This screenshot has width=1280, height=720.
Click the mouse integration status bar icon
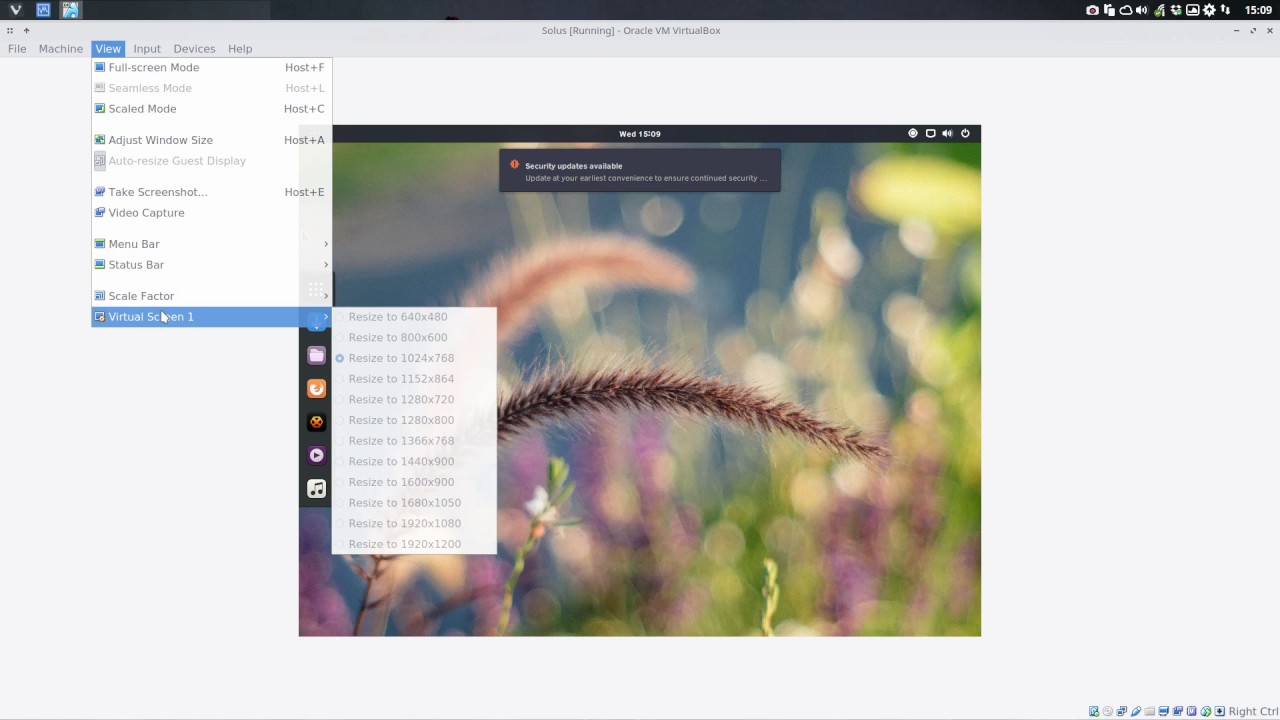tap(1206, 711)
